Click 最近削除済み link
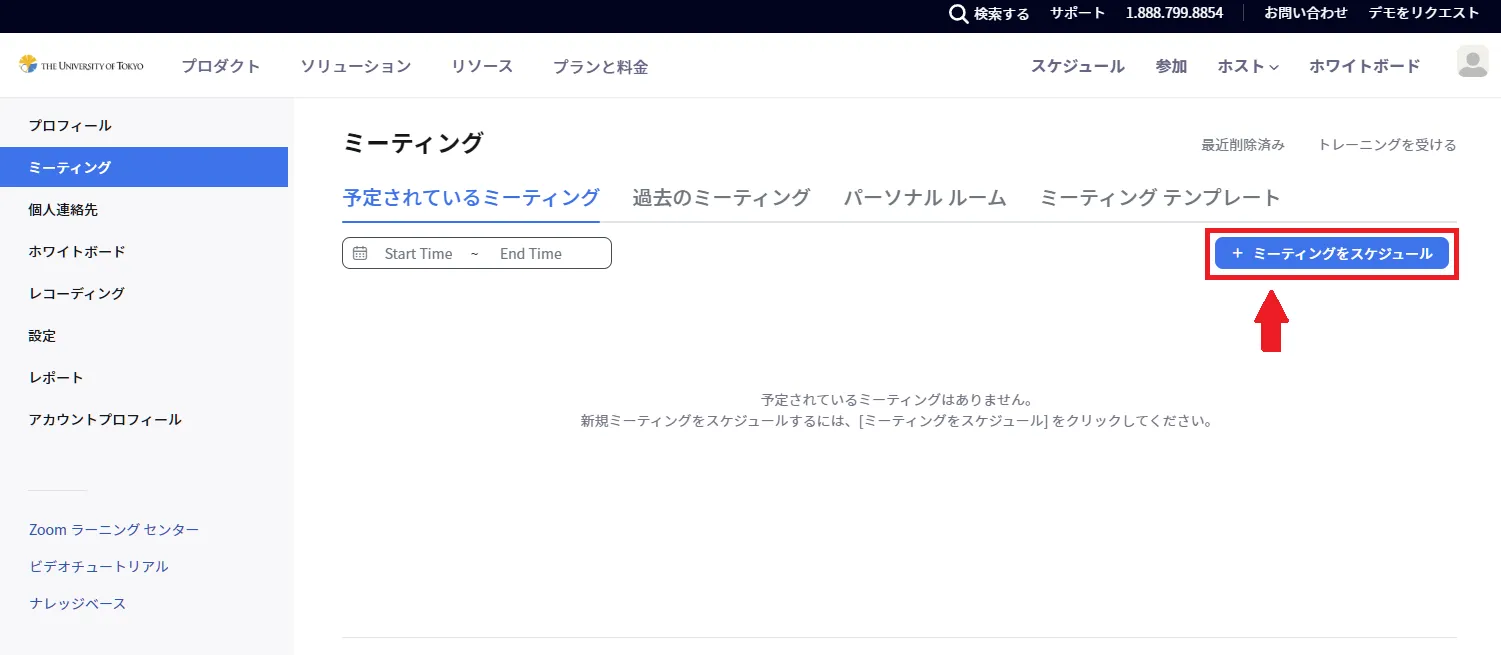This screenshot has height=655, width=1501. 1242,145
